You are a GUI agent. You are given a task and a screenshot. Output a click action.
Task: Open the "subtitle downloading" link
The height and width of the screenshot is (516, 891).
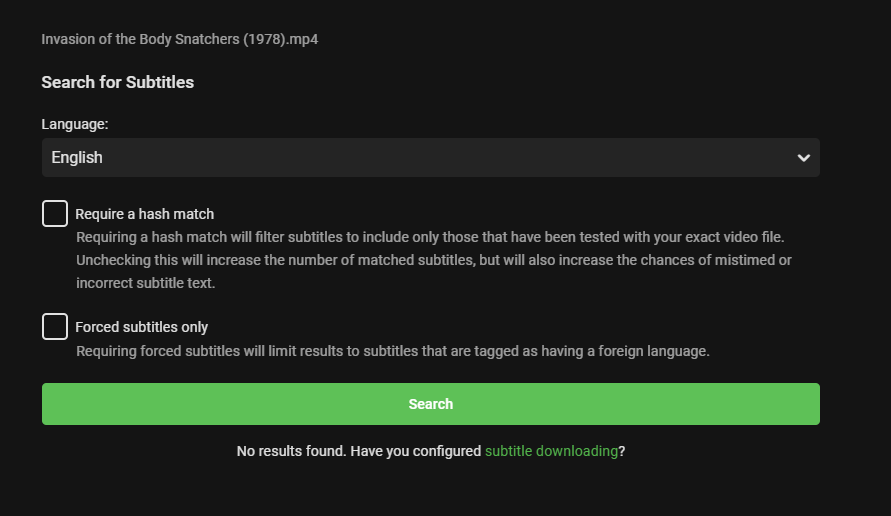[551, 451]
